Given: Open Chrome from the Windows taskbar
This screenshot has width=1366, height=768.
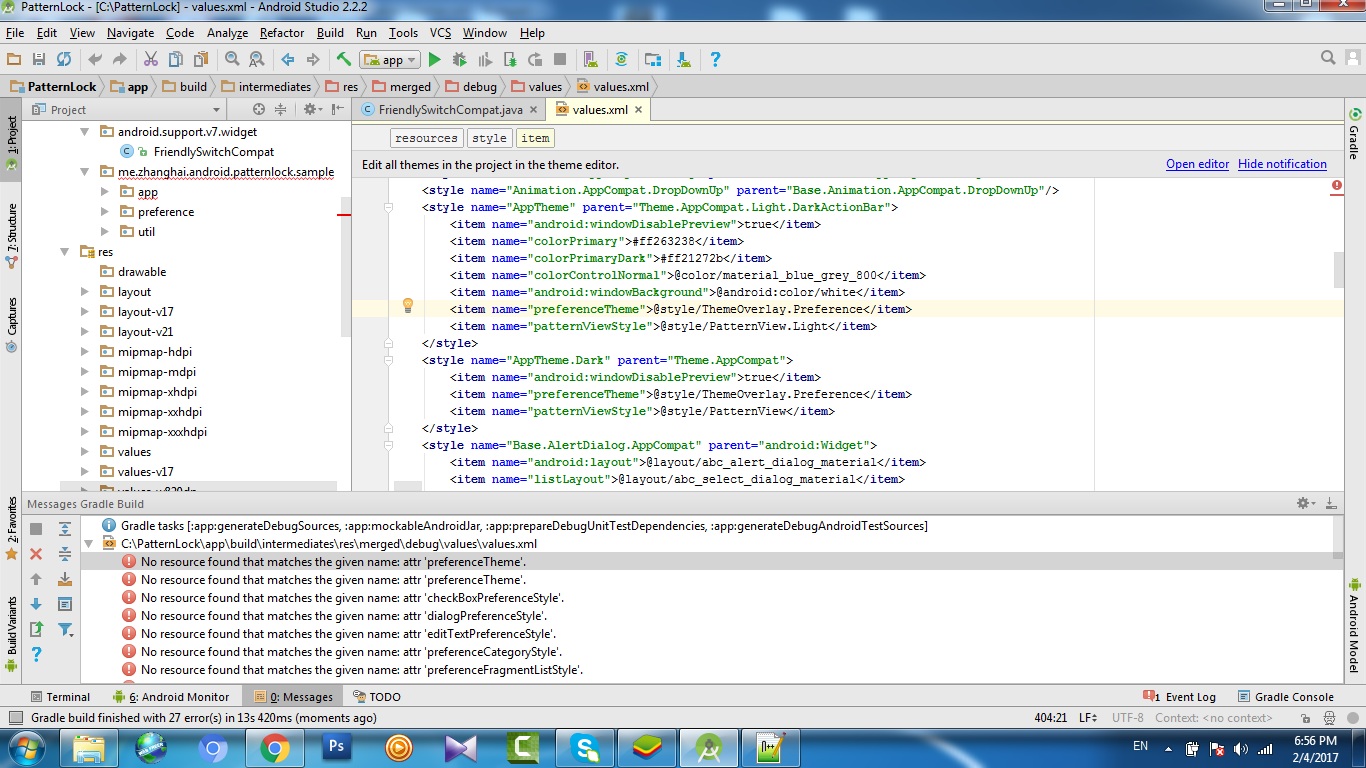Looking at the screenshot, I should pyautogui.click(x=275, y=747).
